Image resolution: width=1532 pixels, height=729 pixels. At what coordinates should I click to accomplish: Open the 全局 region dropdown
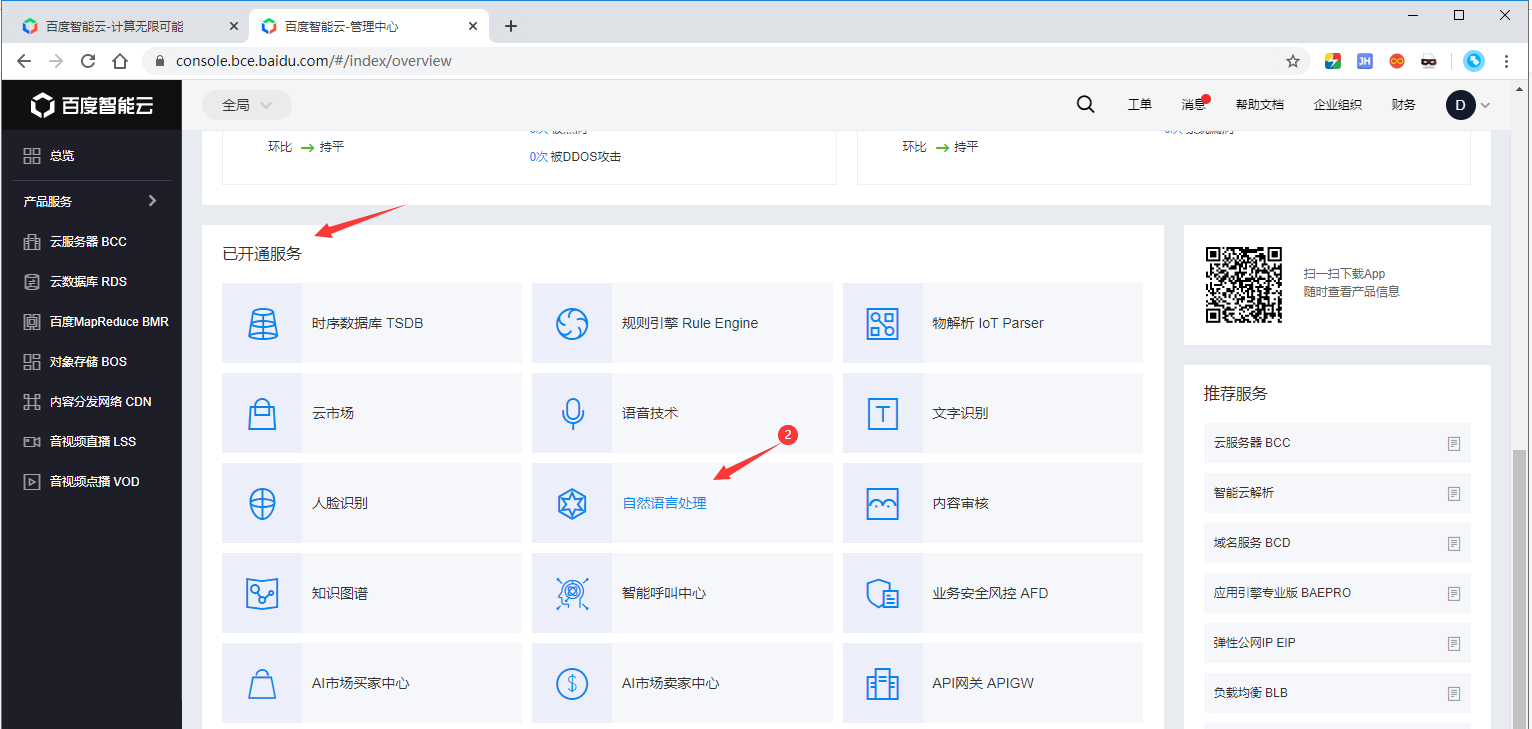pos(246,104)
